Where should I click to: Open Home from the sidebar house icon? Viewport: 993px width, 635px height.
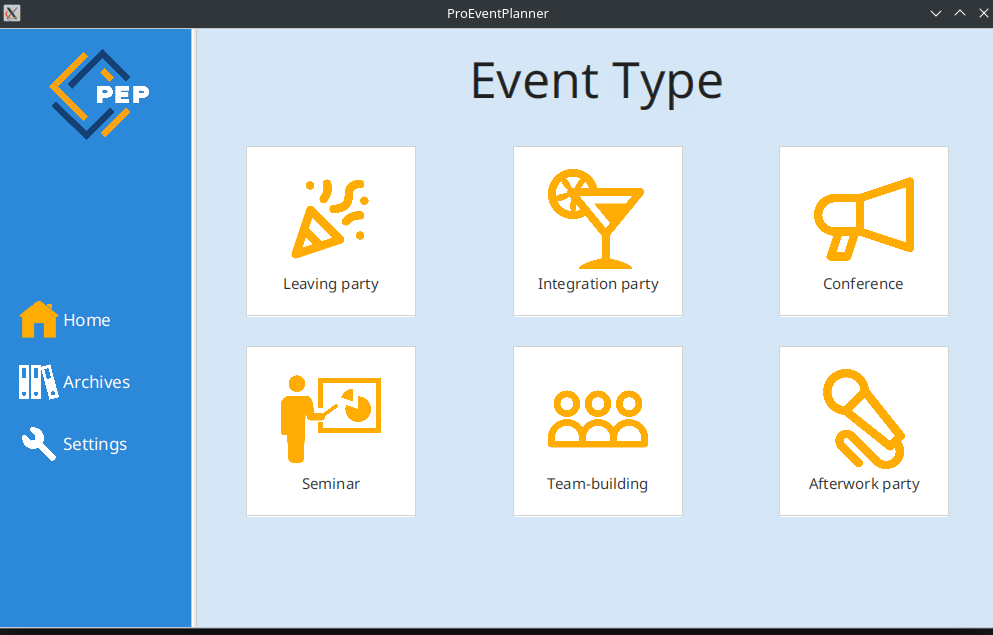[36, 318]
